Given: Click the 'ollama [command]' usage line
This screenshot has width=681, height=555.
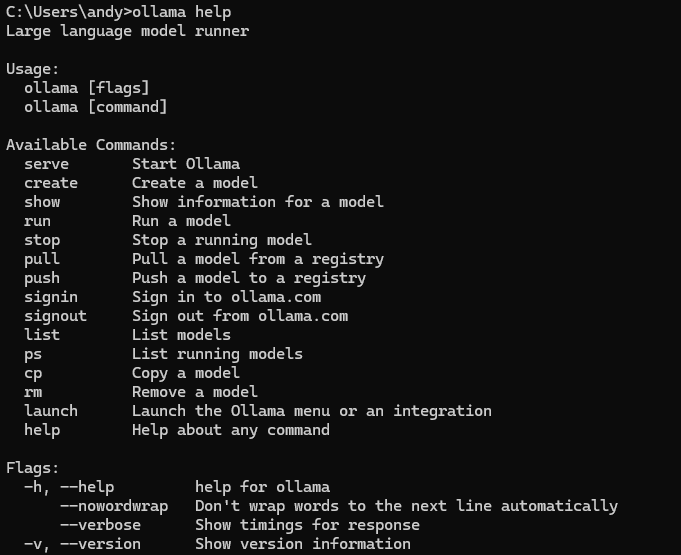Looking at the screenshot, I should [96, 107].
